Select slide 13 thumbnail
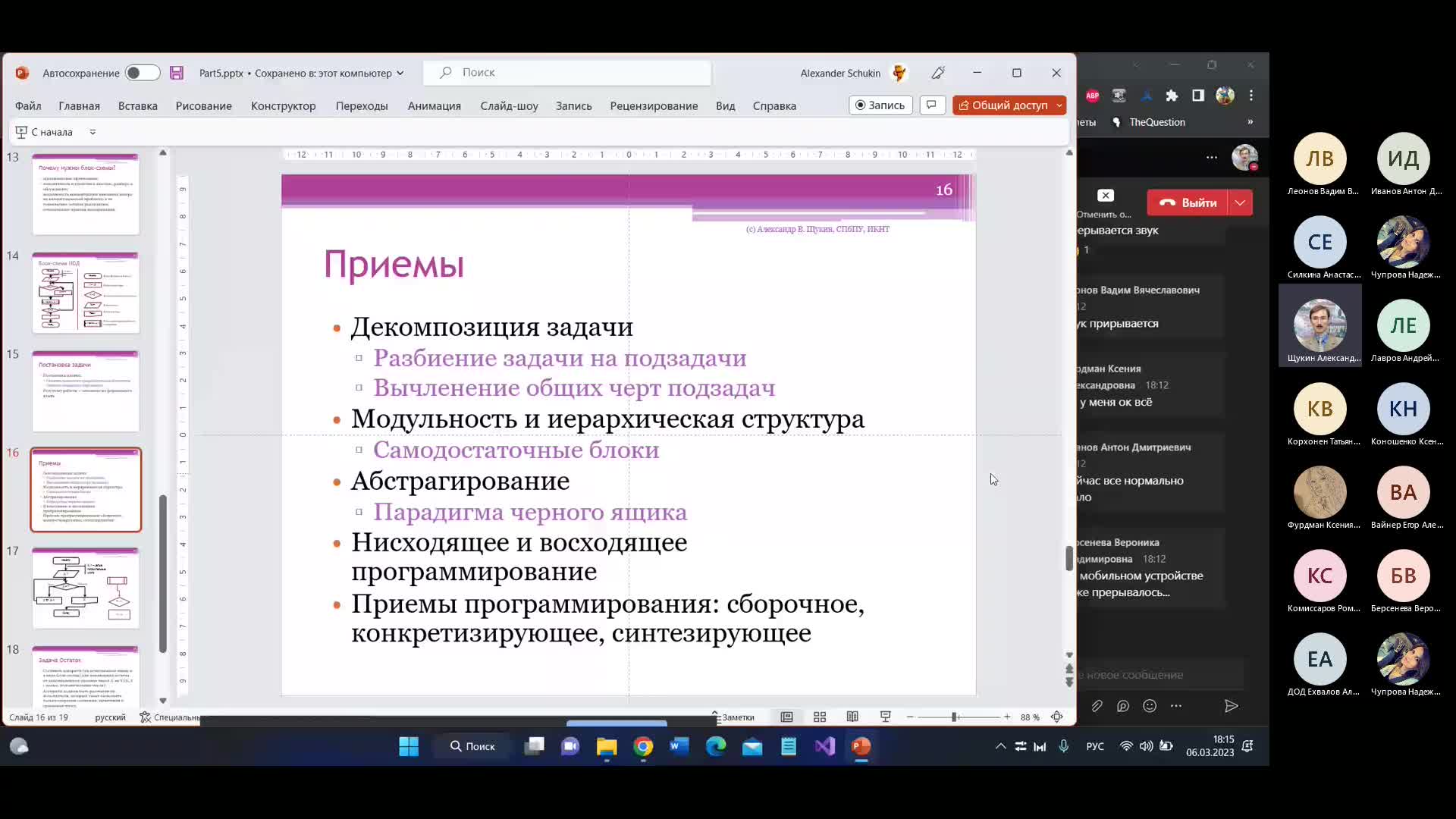The height and width of the screenshot is (819, 1456). coord(86,194)
